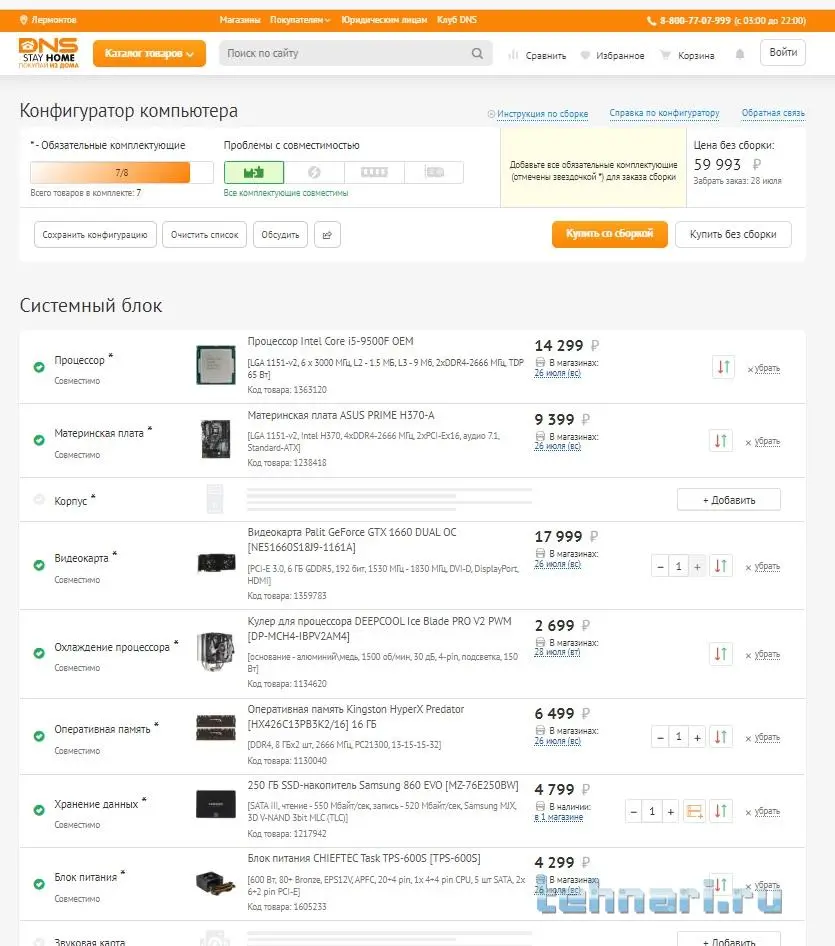Click the replace icon for Оперативная память
The width and height of the screenshot is (835, 946).
tap(721, 737)
